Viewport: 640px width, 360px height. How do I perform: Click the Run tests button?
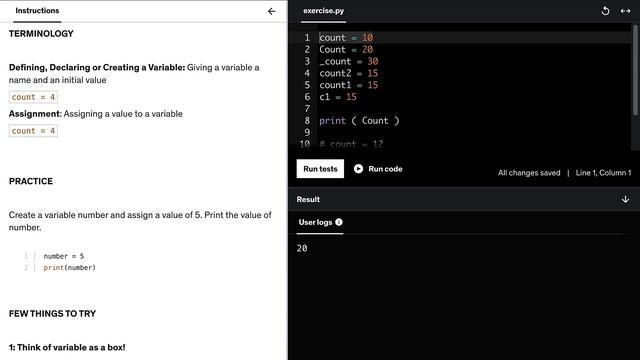pyautogui.click(x=320, y=169)
